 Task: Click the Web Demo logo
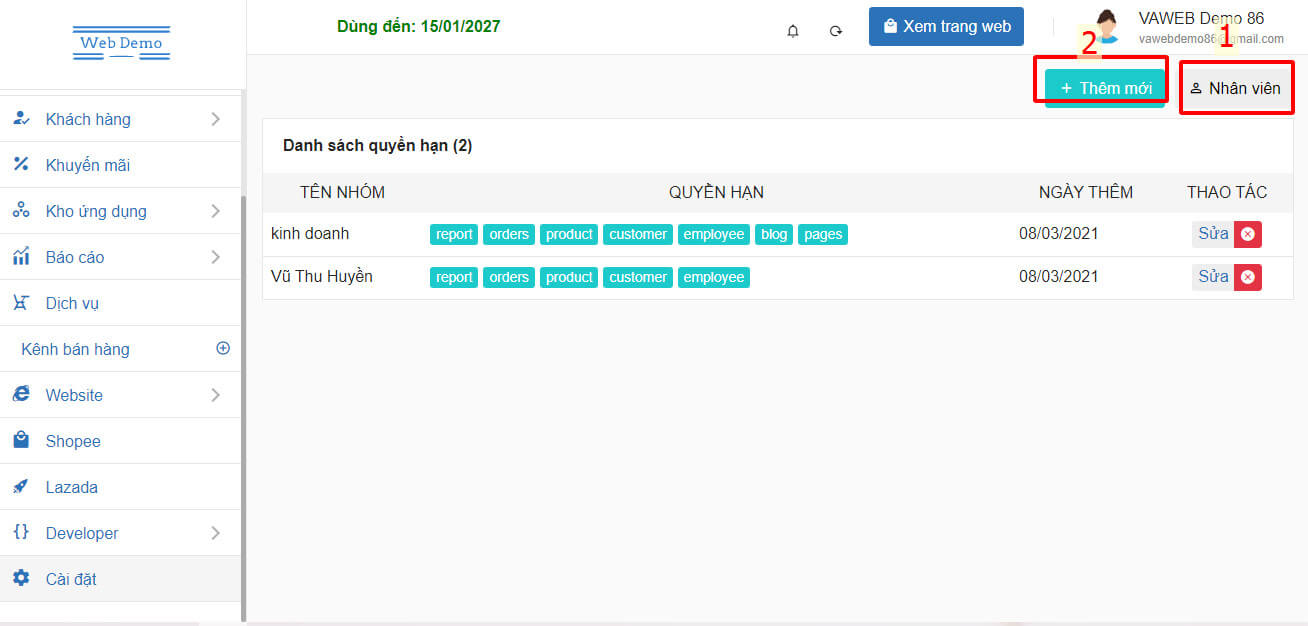click(122, 44)
